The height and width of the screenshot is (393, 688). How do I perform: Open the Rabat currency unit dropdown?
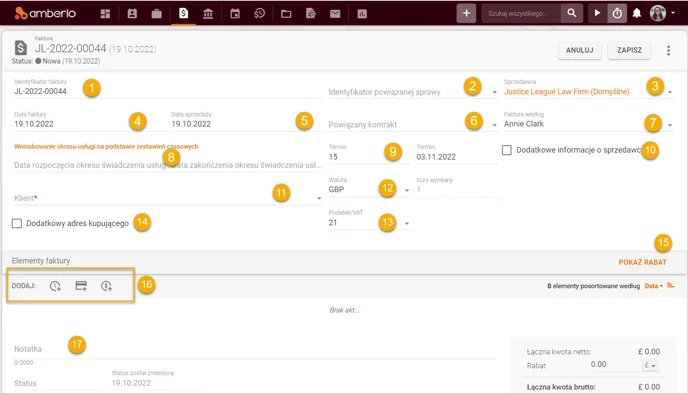click(x=650, y=365)
